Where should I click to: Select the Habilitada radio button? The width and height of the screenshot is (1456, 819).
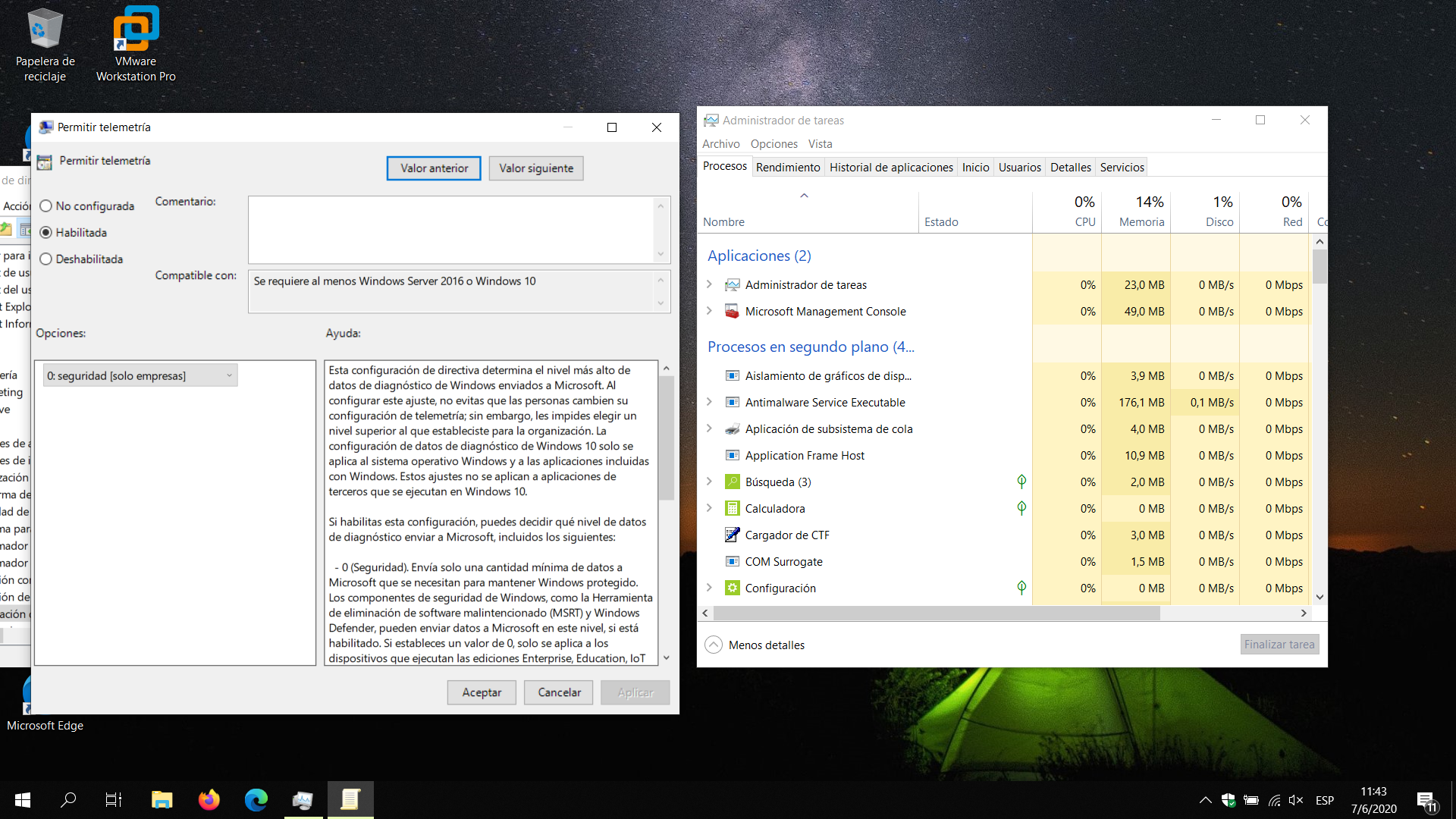tap(46, 233)
